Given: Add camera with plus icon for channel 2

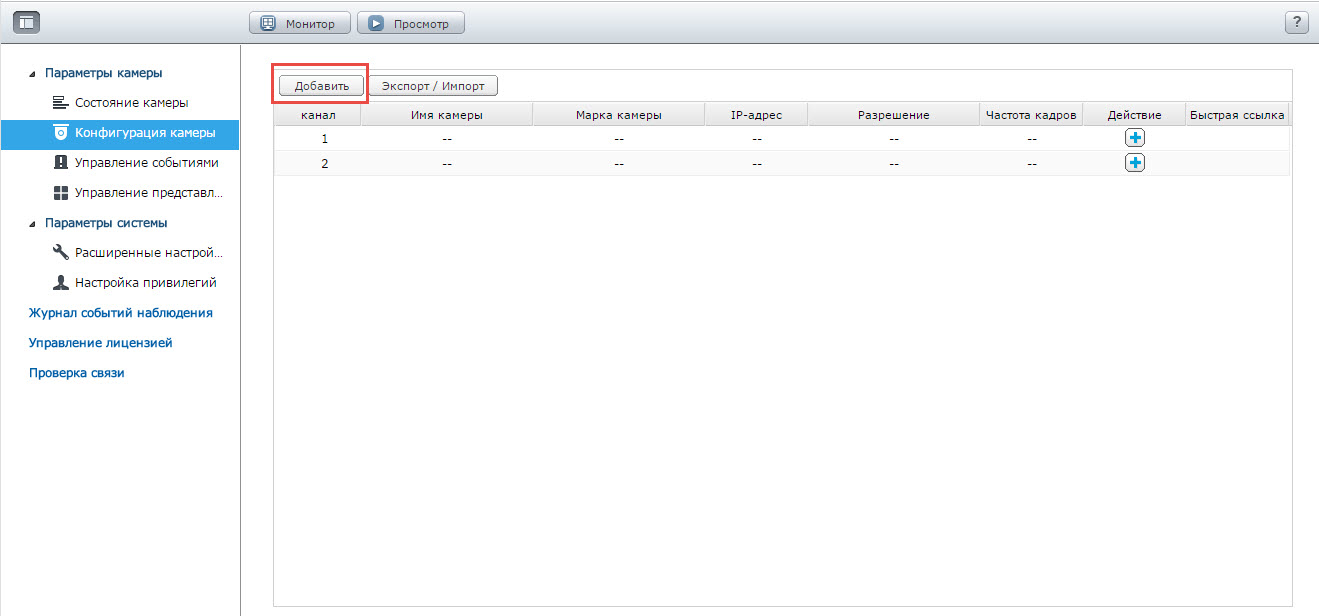Looking at the screenshot, I should (x=1135, y=163).
